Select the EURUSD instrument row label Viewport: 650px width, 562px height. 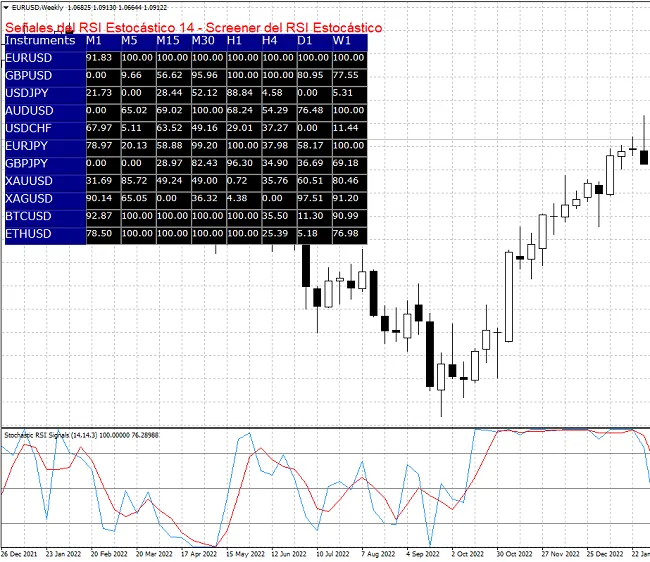point(29,58)
